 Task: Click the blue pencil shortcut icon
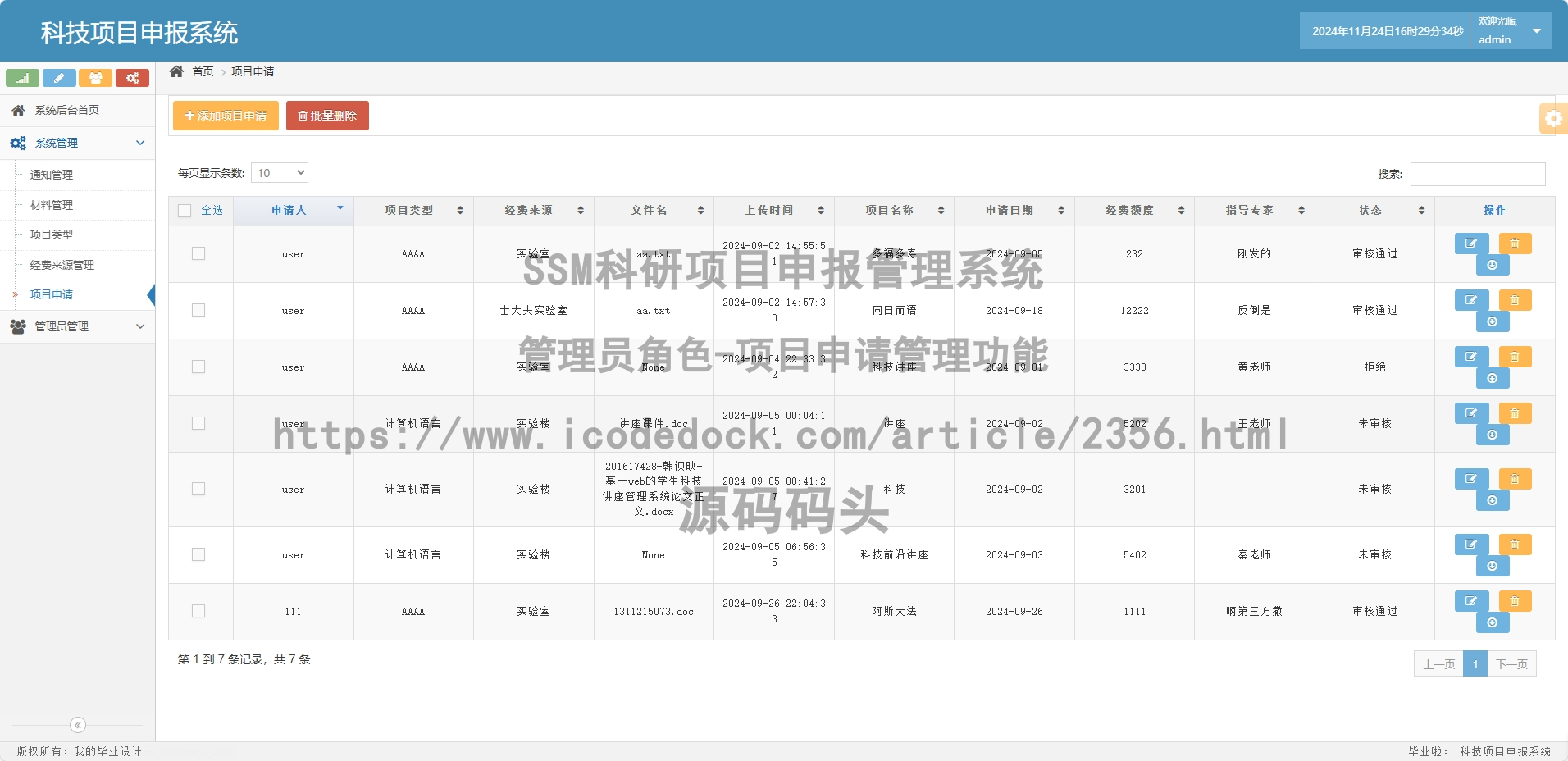tap(59, 78)
